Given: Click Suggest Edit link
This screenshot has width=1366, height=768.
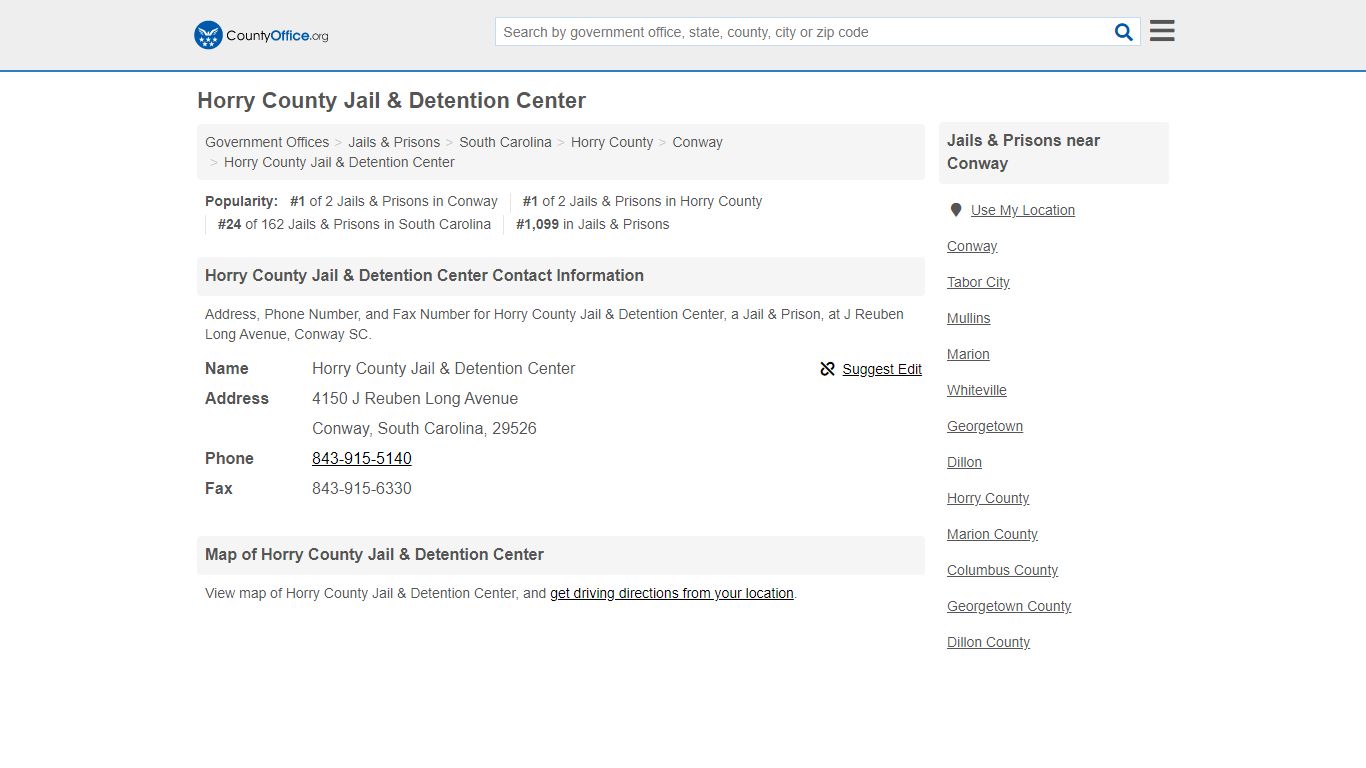Looking at the screenshot, I should [882, 369].
